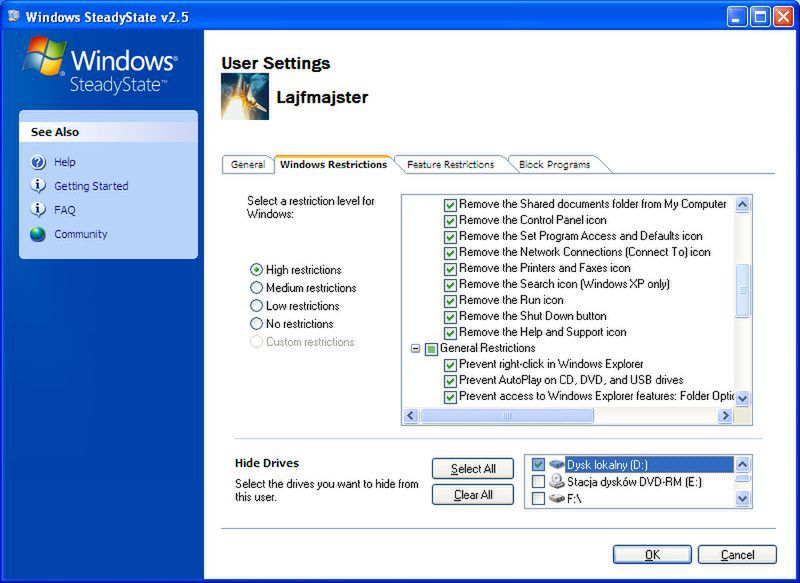
Task: Click the SteadyState title bar icon
Action: point(14,16)
